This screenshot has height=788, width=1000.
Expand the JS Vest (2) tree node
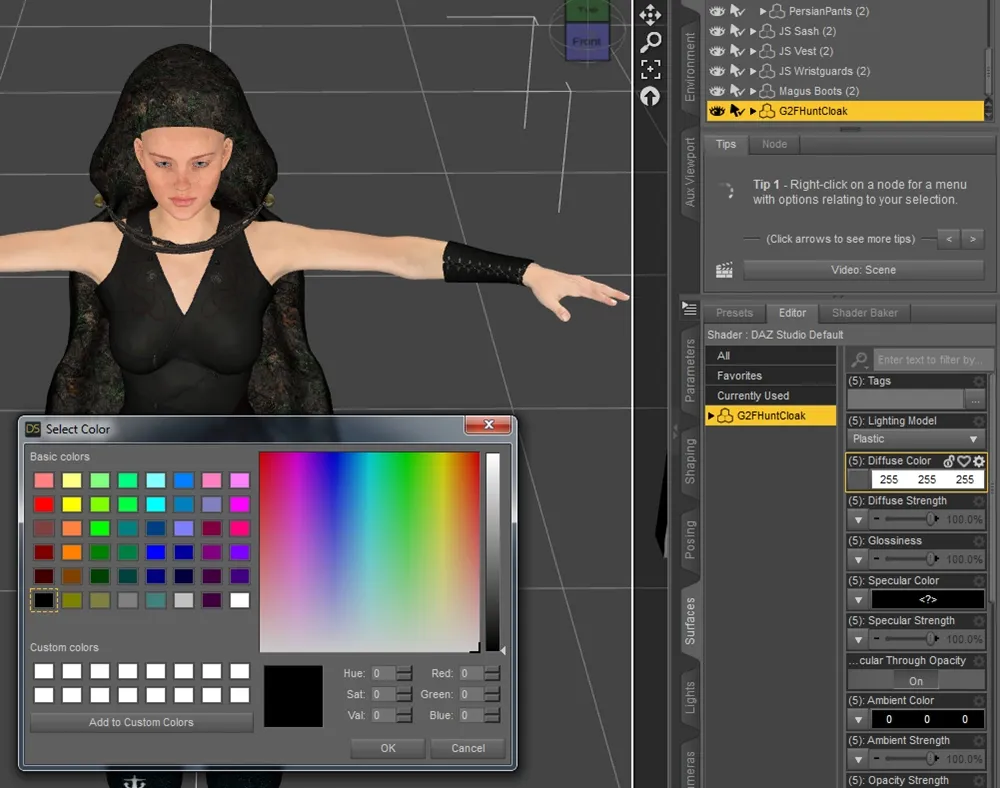click(x=753, y=51)
